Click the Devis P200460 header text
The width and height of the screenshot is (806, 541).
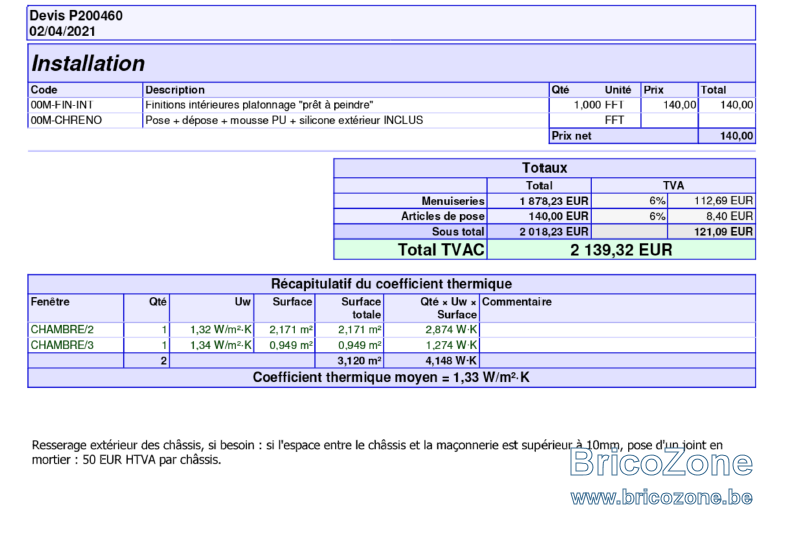coord(76,15)
